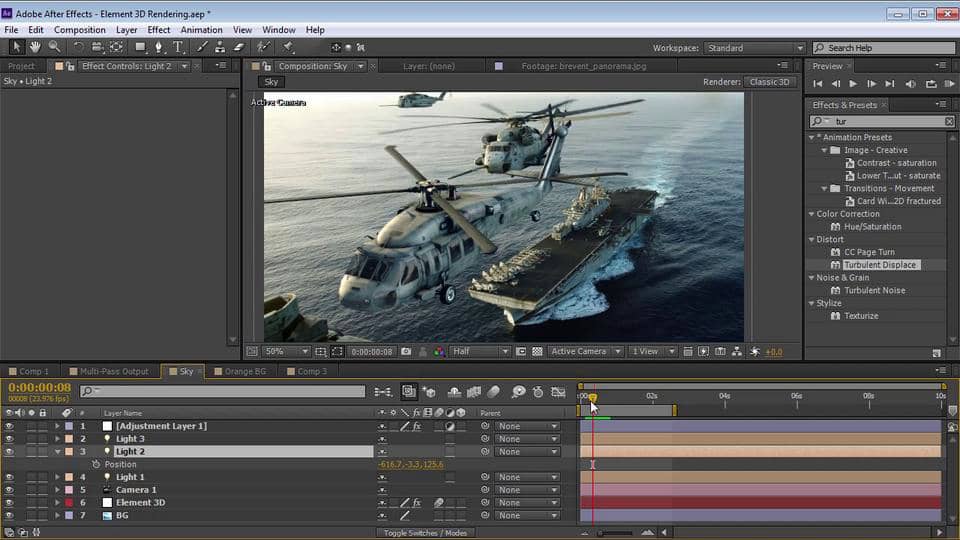Click the Light 2 Position value
This screenshot has height=540, width=960.
click(410, 465)
